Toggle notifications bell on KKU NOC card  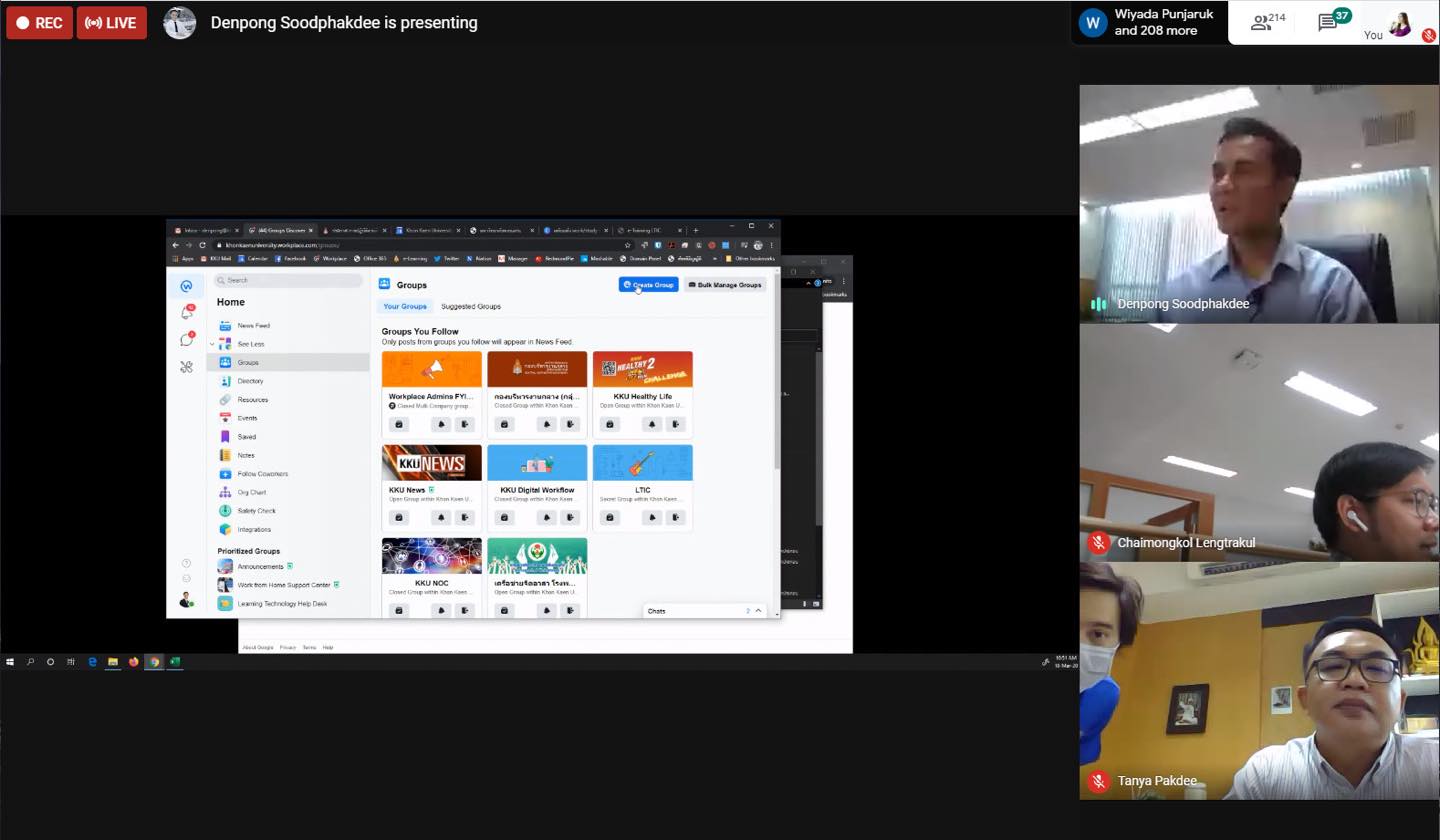click(x=440, y=610)
